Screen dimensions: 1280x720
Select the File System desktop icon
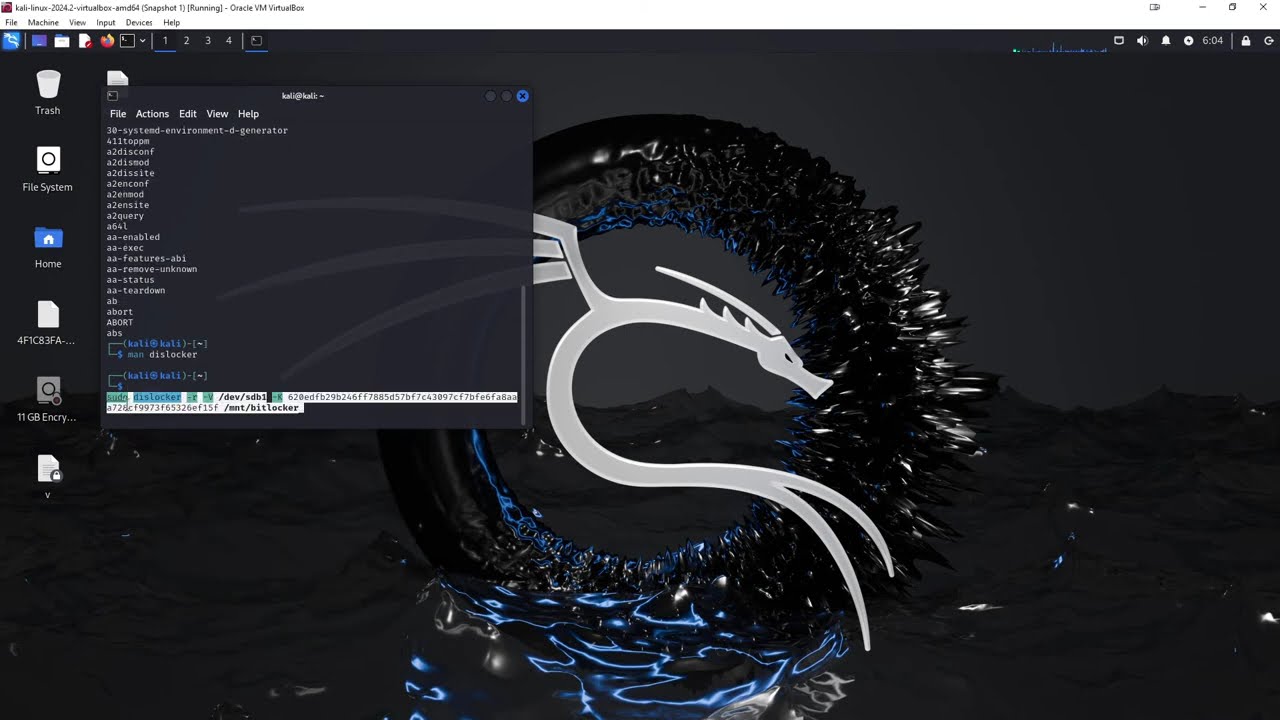point(48,169)
